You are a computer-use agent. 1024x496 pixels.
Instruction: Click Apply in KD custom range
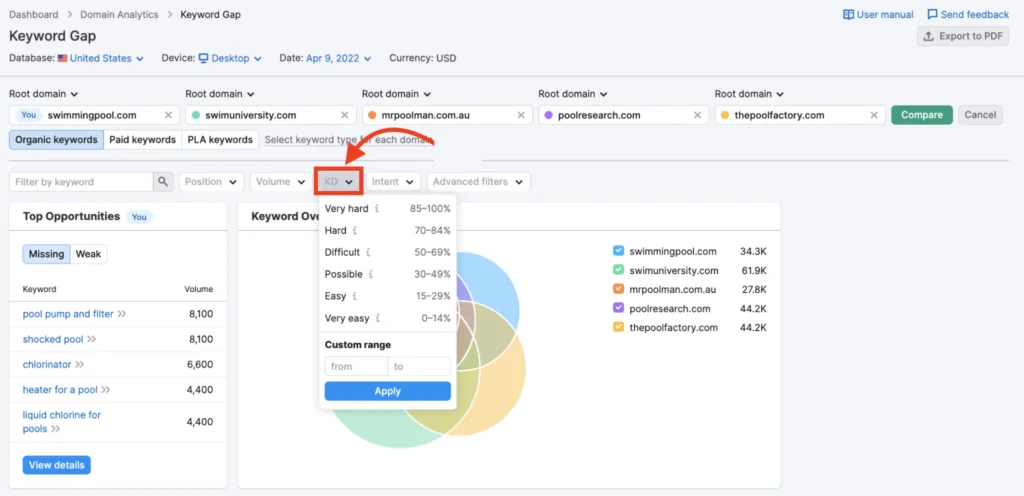388,392
